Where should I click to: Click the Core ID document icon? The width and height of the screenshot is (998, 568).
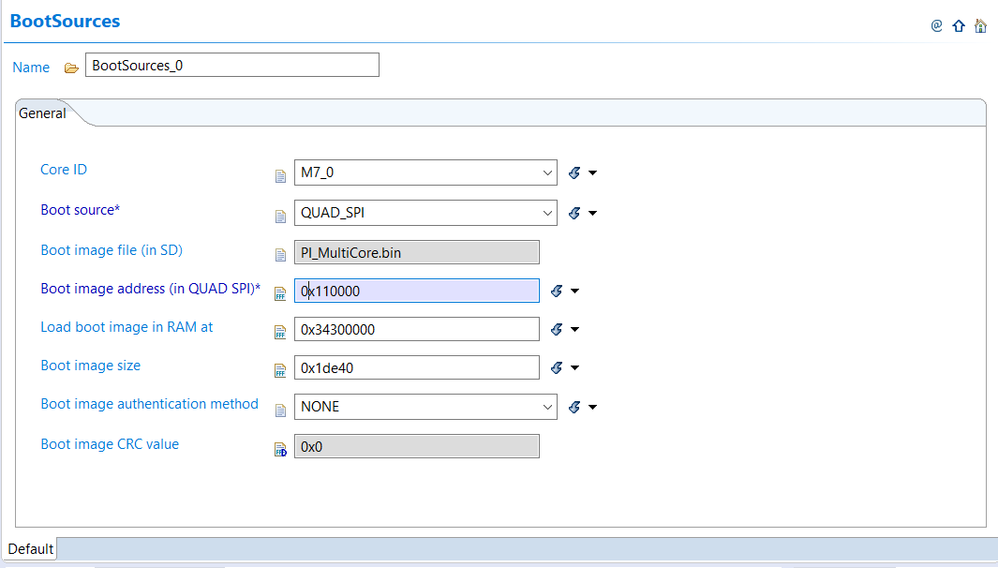click(x=281, y=175)
